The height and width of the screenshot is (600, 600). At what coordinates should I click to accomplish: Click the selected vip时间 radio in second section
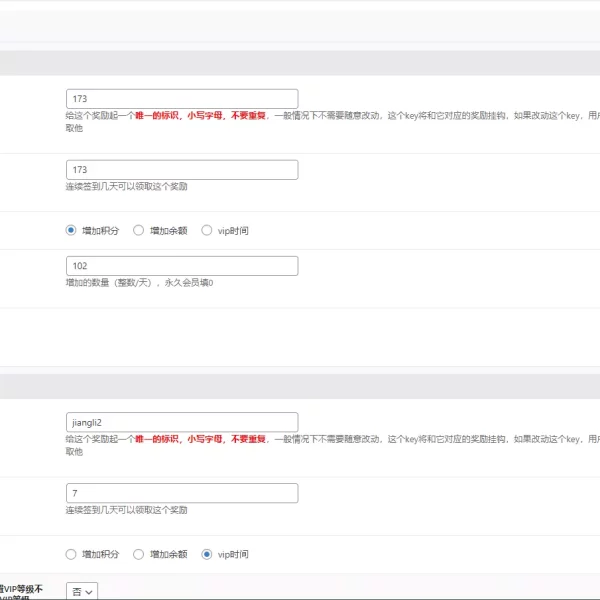(207, 554)
